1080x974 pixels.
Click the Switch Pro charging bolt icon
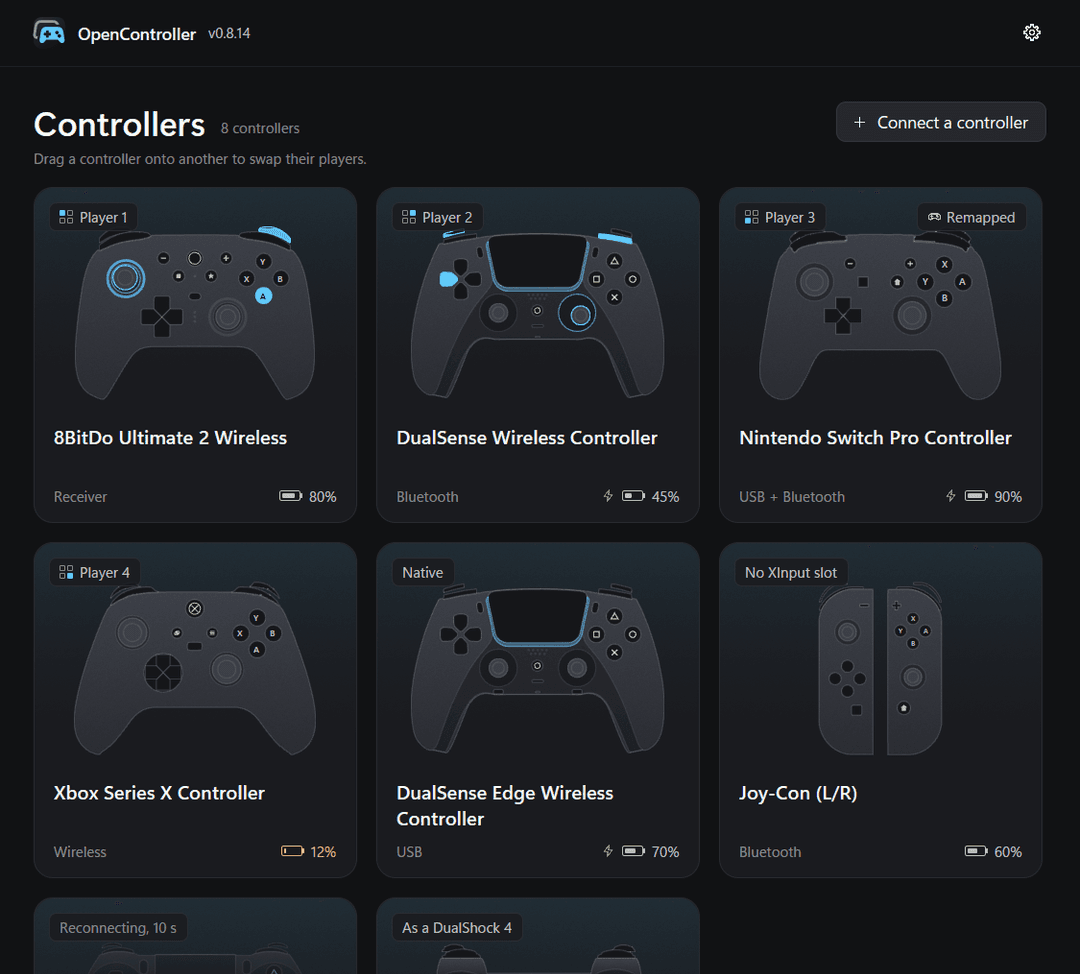(x=951, y=496)
